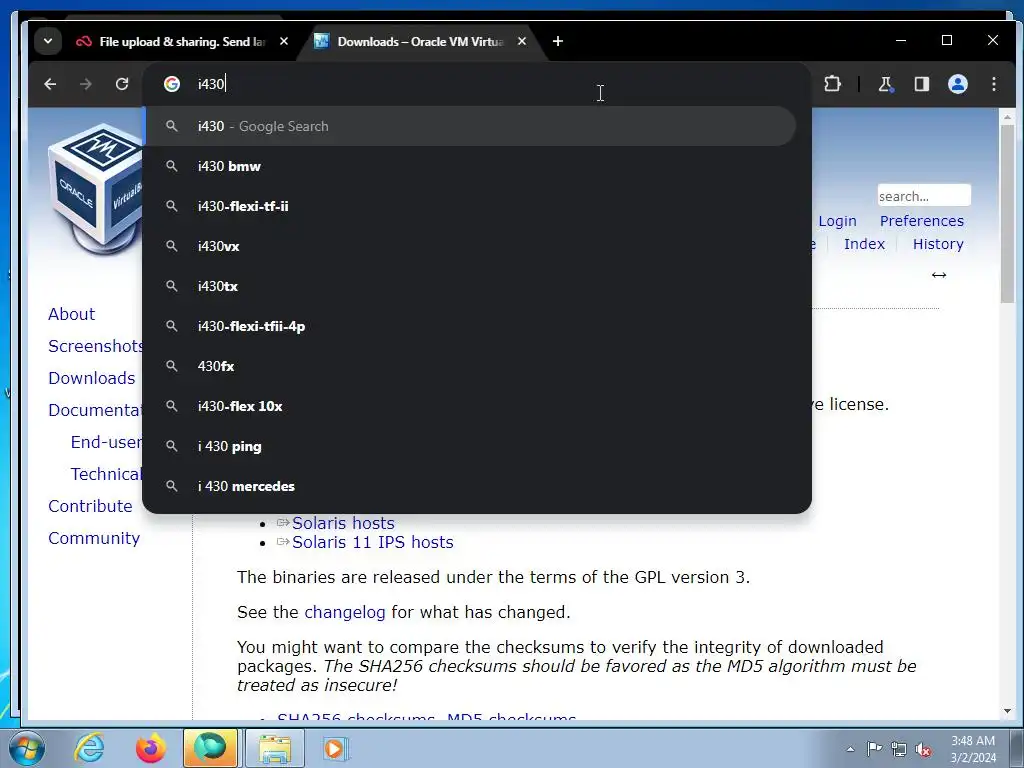Show hidden tray icons arrow
Viewport: 1024px width, 768px height.
coord(850,749)
